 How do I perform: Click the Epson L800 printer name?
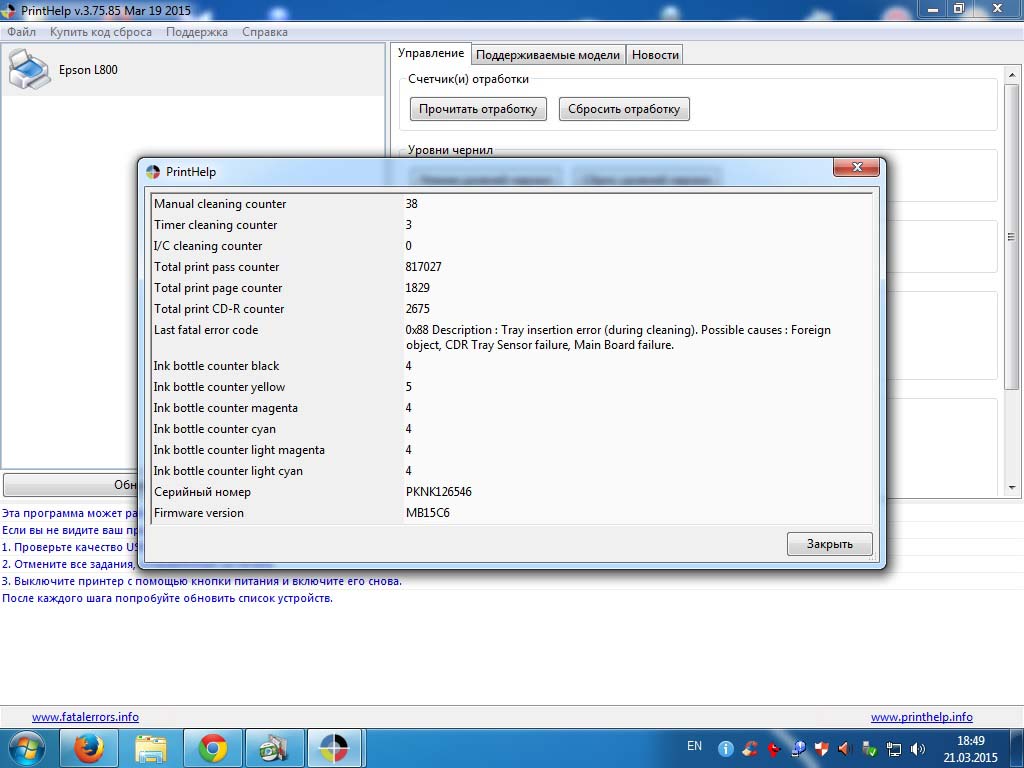88,70
